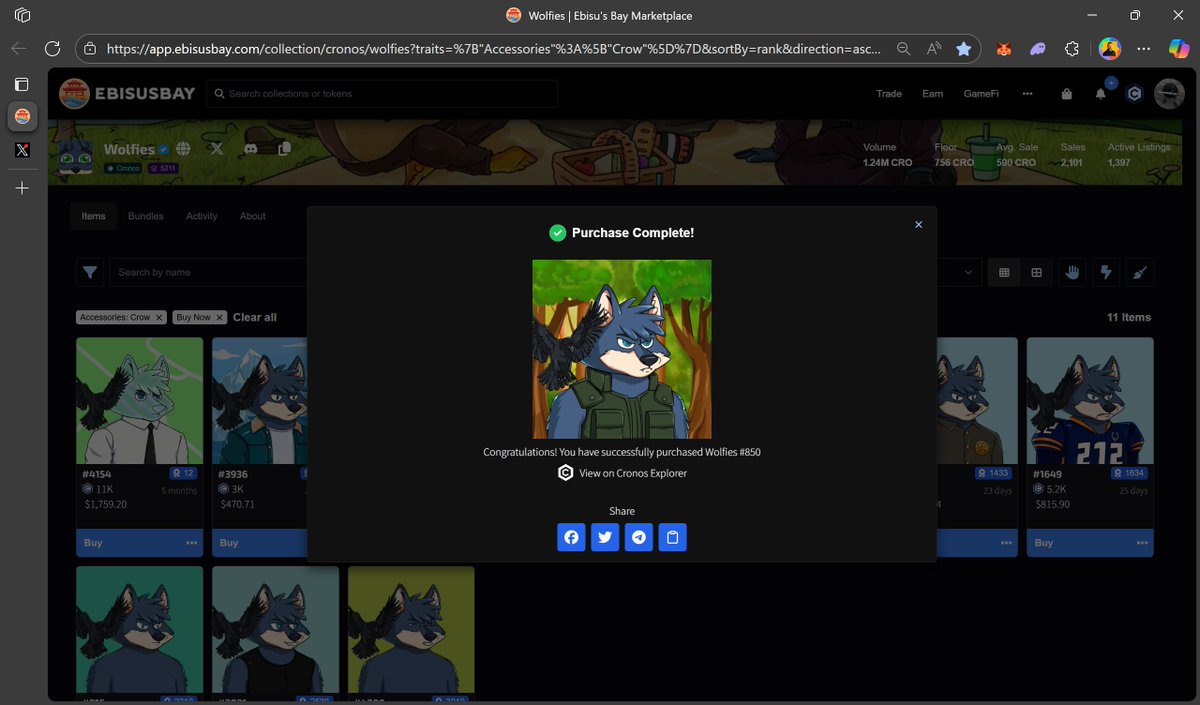
Task: Click the instant sell lightning bolt icon
Action: (x=1105, y=272)
